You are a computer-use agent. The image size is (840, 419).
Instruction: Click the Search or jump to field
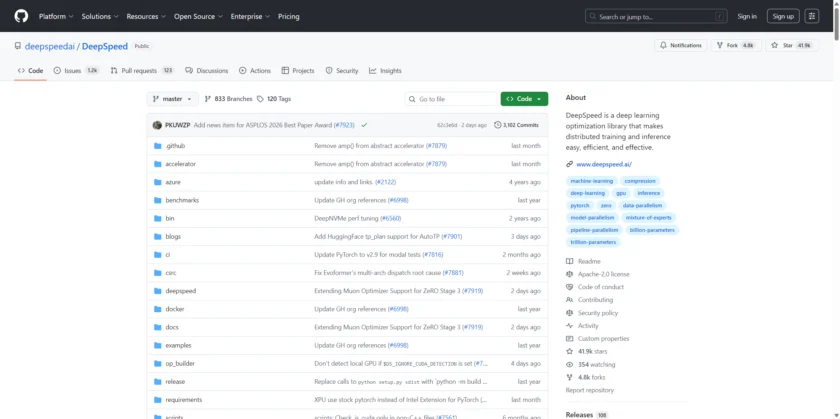click(658, 17)
